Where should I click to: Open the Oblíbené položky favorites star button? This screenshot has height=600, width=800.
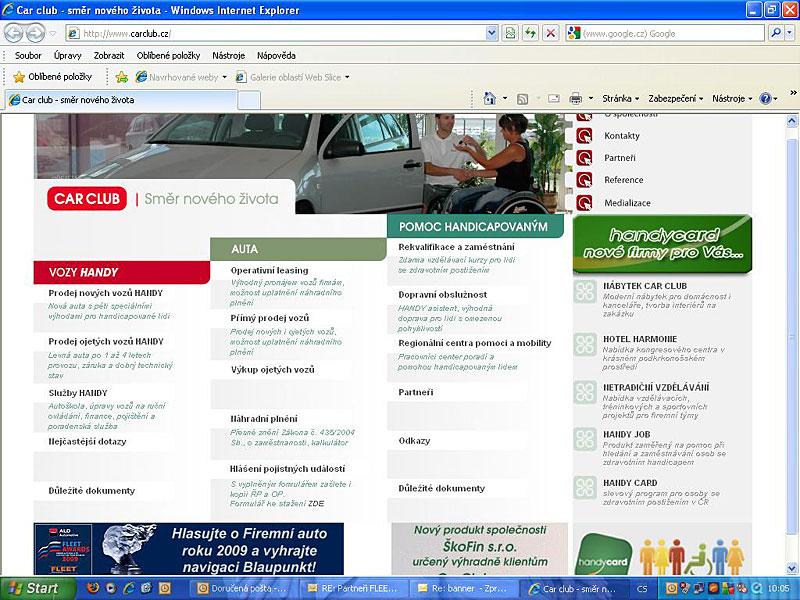tap(53, 77)
